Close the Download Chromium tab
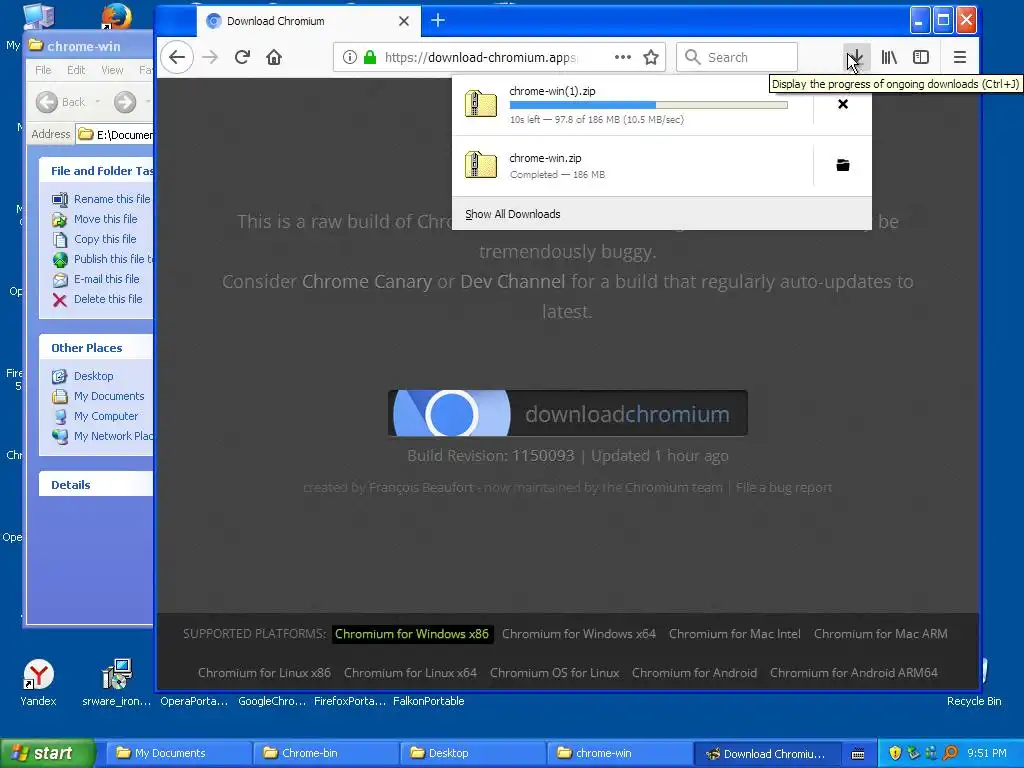1024x768 pixels. point(404,21)
